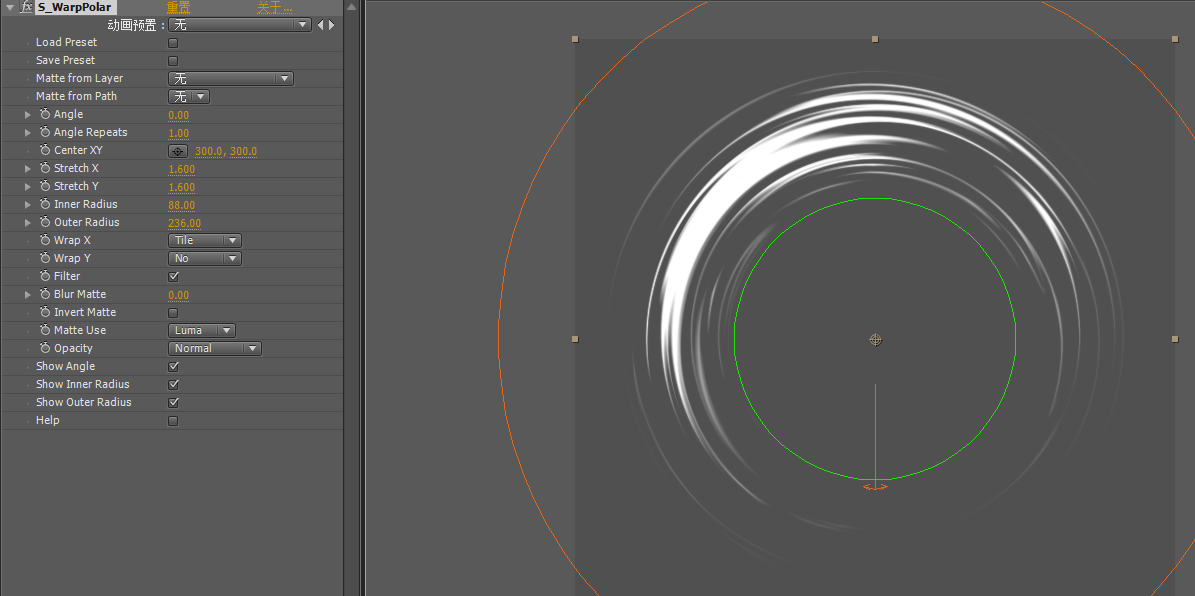Viewport: 1195px width, 596px height.
Task: Click the Opacity stopwatch icon
Action: [45, 348]
